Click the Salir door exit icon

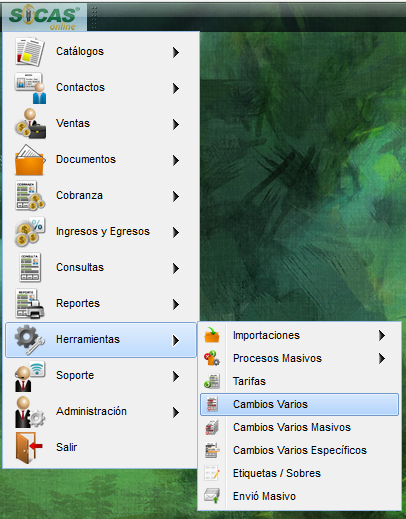[29, 448]
